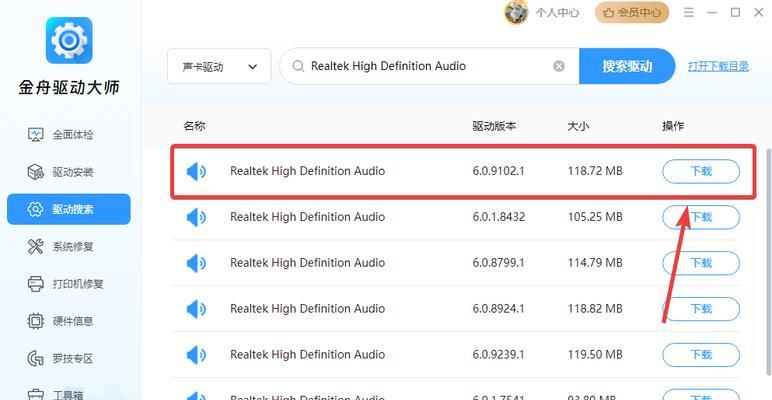Click version text 6.0.9239.1
This screenshot has width=772, height=400.
click(x=498, y=355)
